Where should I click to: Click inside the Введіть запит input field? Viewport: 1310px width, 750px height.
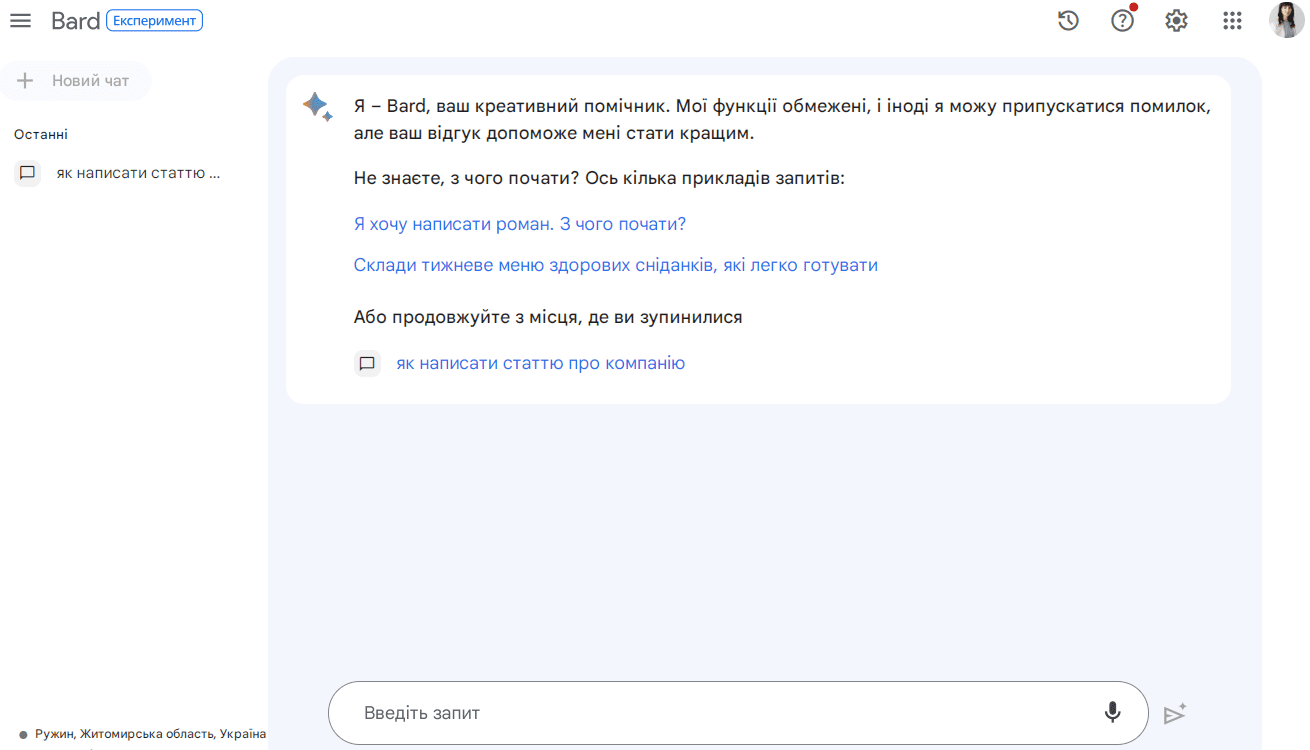(x=700, y=713)
